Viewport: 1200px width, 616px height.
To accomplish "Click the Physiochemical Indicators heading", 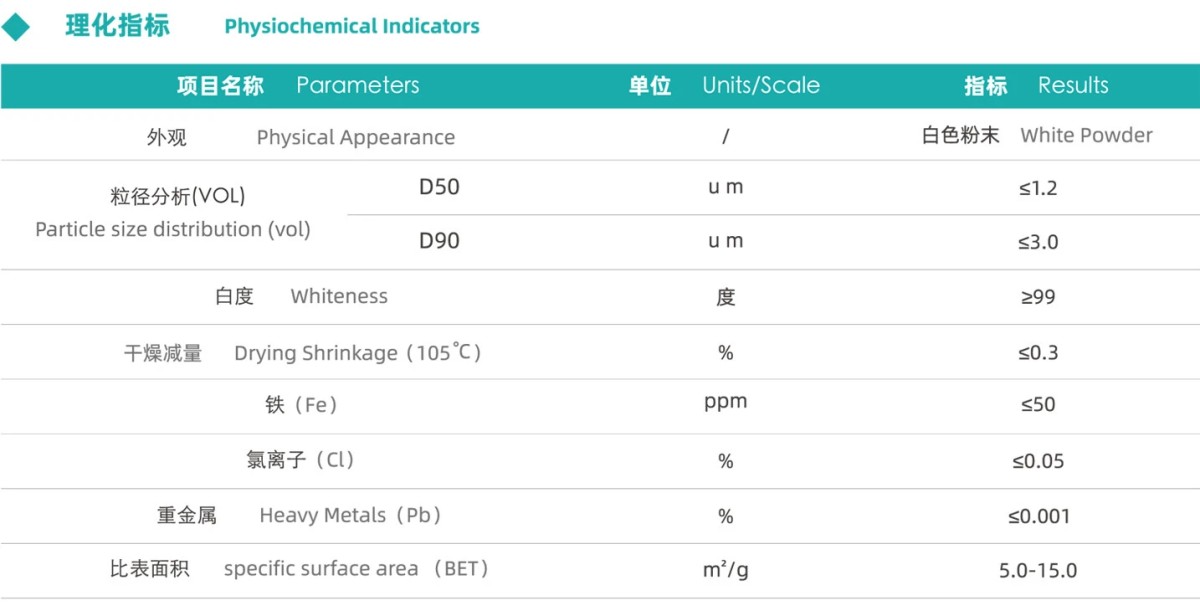I will tap(351, 27).
